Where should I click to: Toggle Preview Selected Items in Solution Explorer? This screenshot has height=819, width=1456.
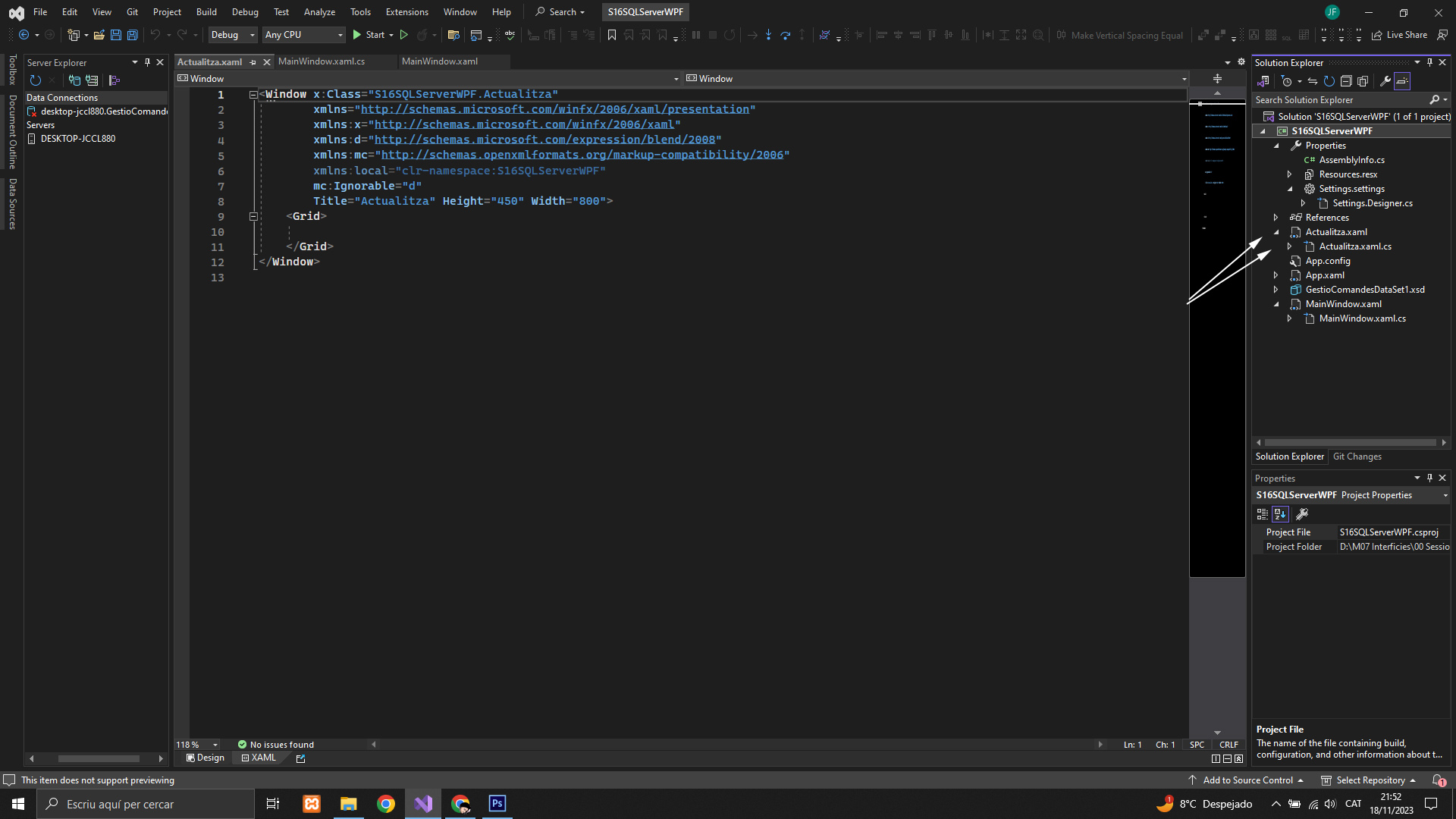coord(1402,81)
